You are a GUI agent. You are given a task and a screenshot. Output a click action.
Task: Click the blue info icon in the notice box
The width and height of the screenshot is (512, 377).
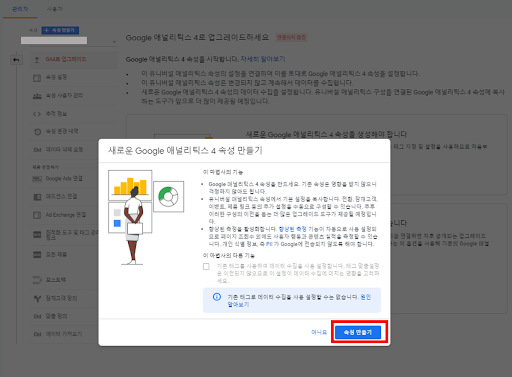click(217, 297)
